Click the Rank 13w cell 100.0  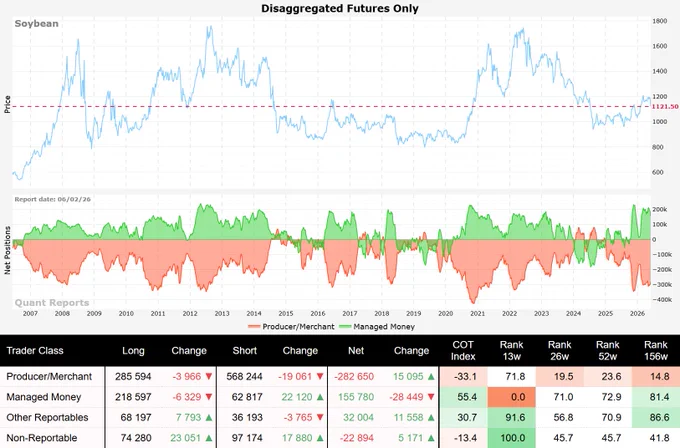tap(513, 438)
